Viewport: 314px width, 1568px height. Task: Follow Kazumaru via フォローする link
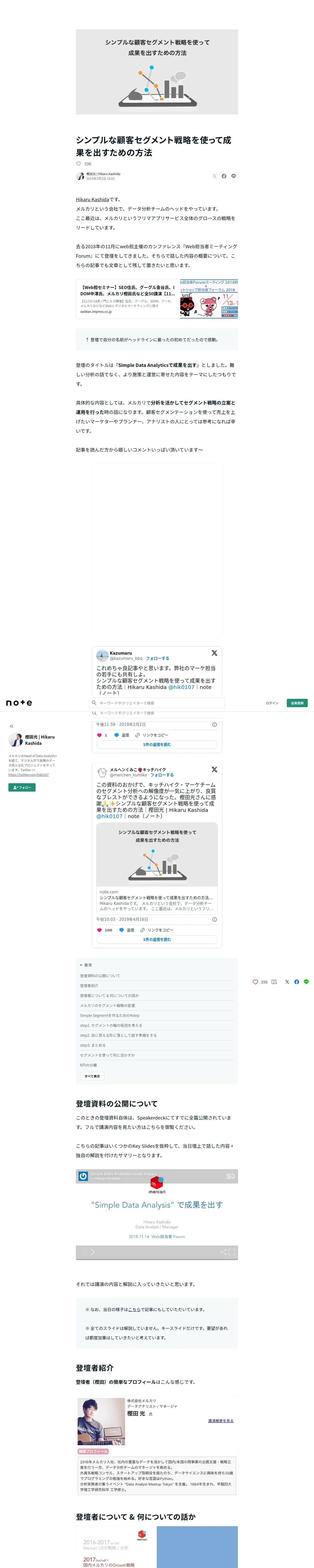pyautogui.click(x=157, y=659)
